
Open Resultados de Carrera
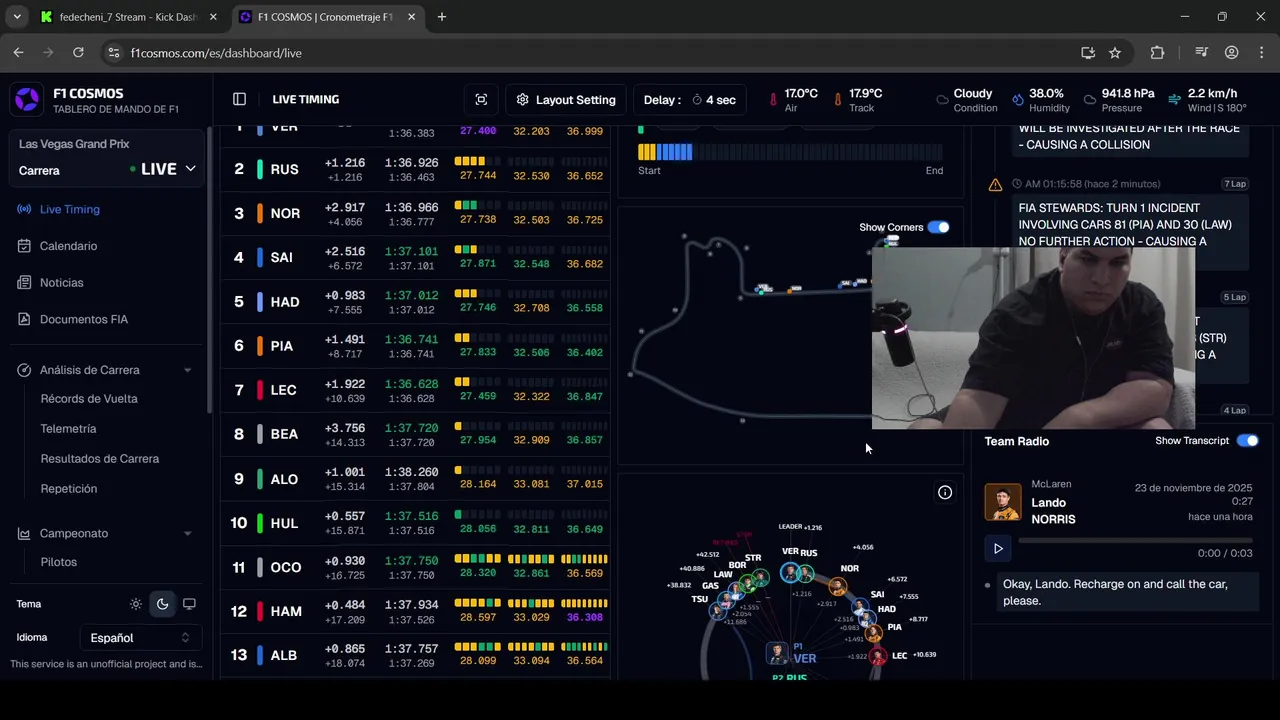pyautogui.click(x=99, y=459)
